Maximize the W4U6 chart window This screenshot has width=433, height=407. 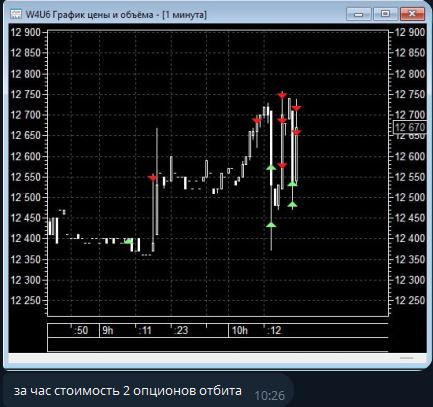[x=385, y=14]
